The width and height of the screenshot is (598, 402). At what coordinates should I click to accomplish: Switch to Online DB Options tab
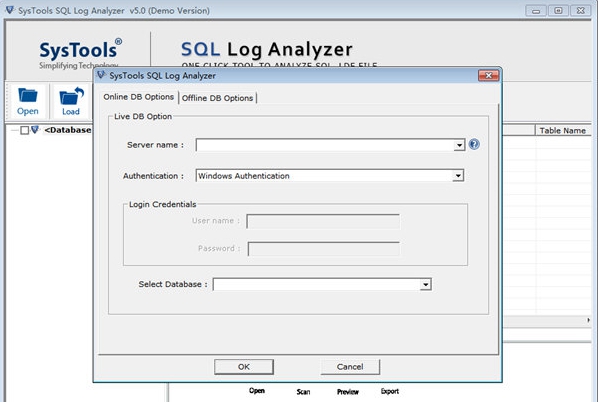[x=138, y=97]
